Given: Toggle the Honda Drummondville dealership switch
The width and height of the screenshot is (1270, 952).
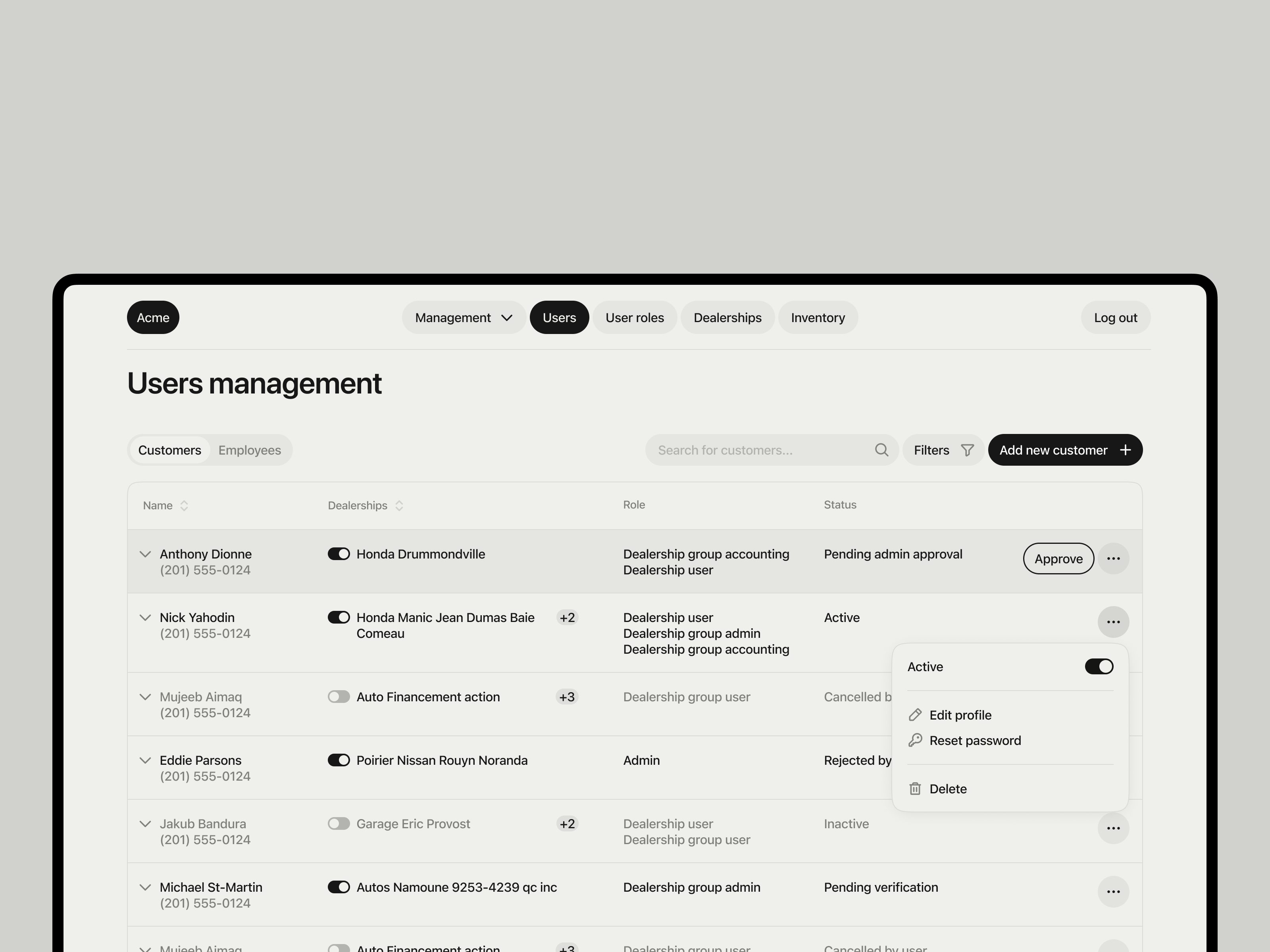Looking at the screenshot, I should 339,554.
